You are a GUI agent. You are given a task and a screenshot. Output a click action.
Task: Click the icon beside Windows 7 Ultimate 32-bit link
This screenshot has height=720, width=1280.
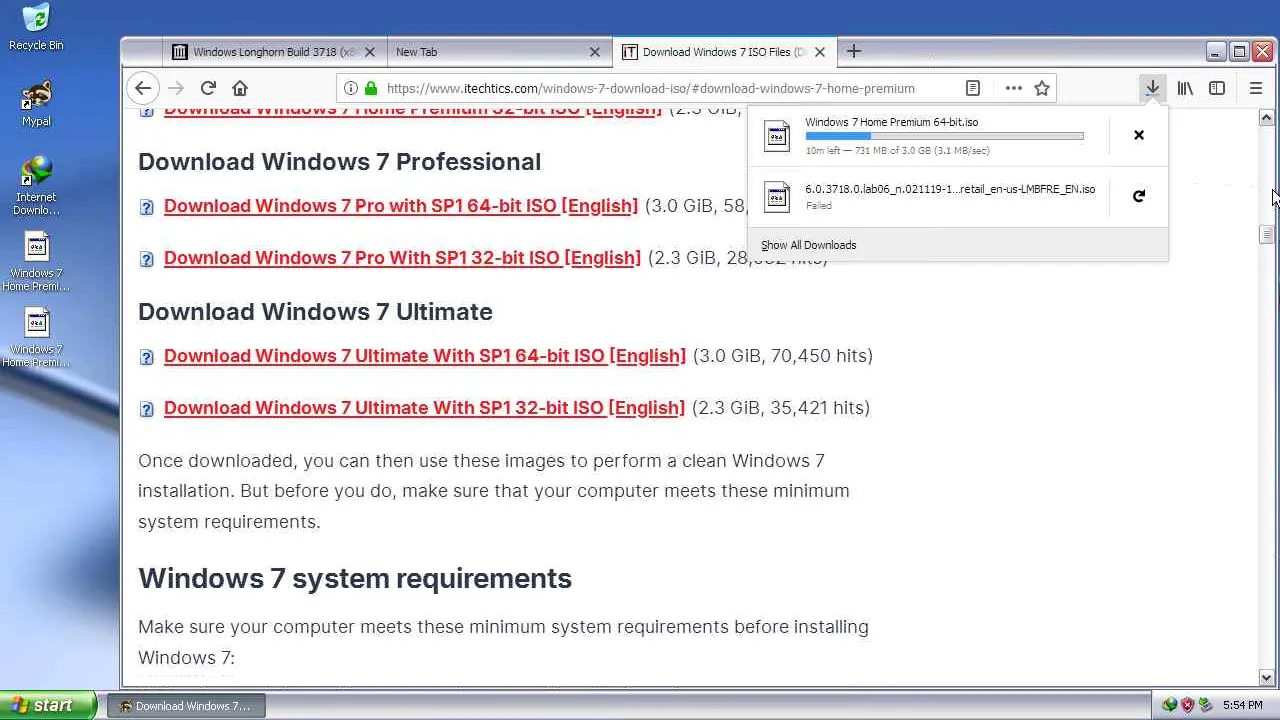147,409
